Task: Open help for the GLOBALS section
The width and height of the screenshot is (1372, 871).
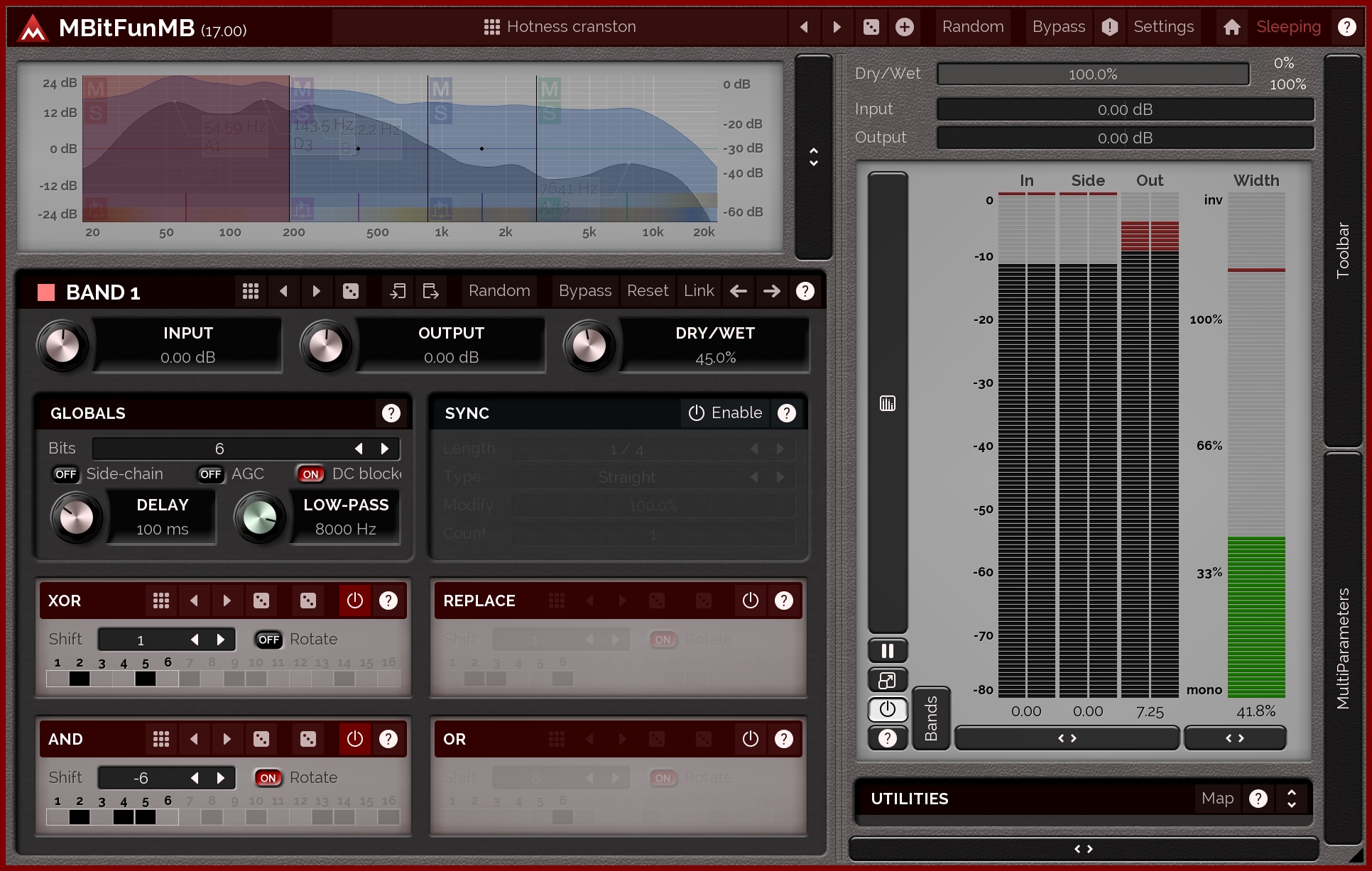Action: tap(391, 413)
